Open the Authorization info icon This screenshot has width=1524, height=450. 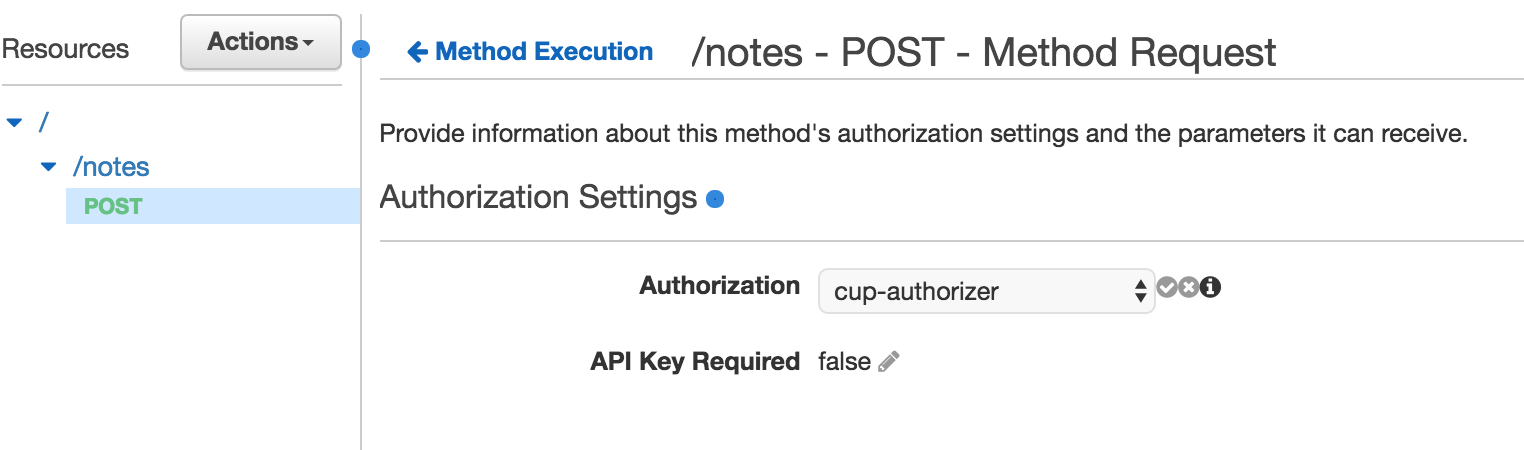click(1210, 288)
